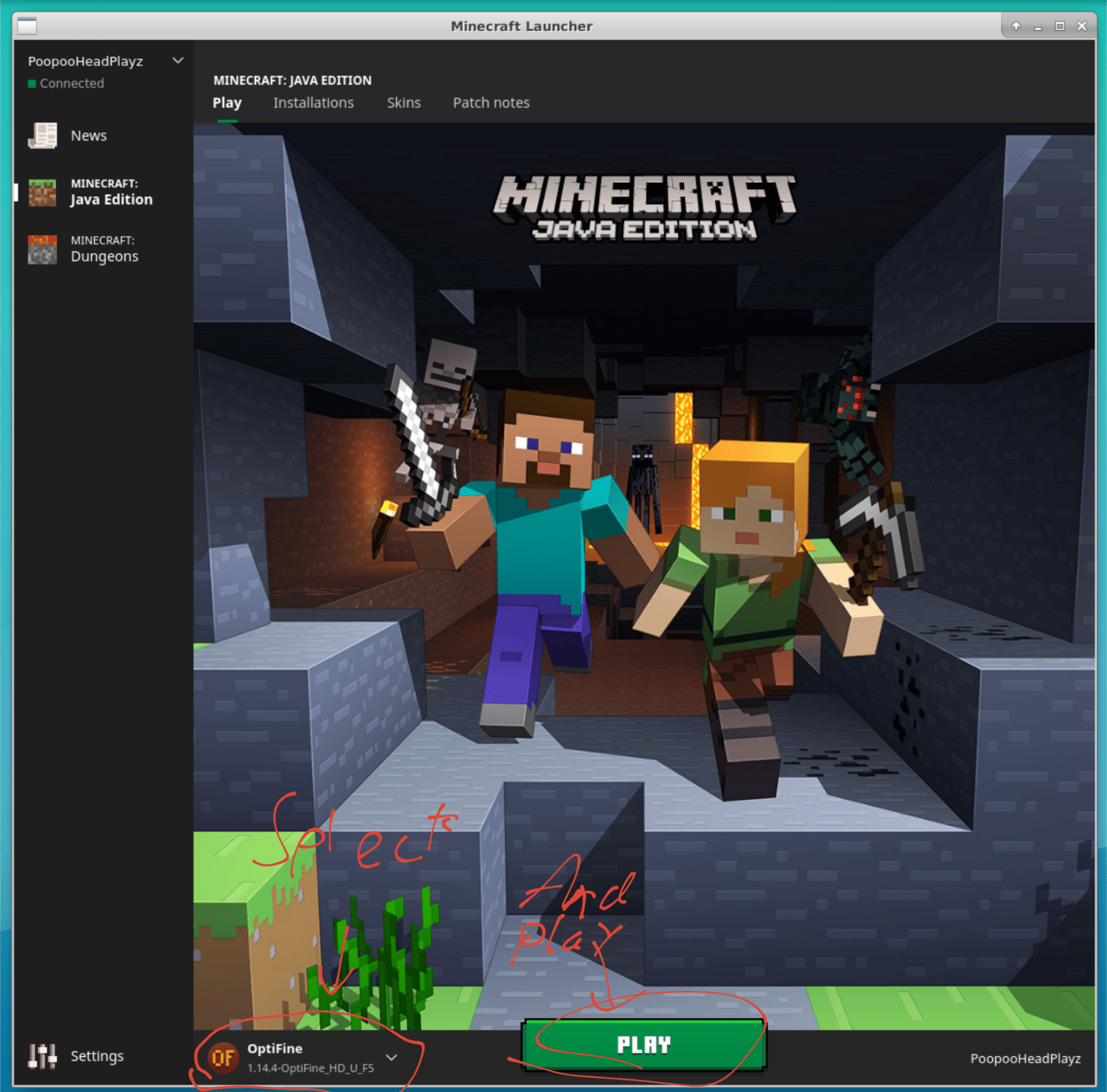Click the OptiFine OF profile icon
Image resolution: width=1107 pixels, height=1092 pixels.
tap(223, 1057)
